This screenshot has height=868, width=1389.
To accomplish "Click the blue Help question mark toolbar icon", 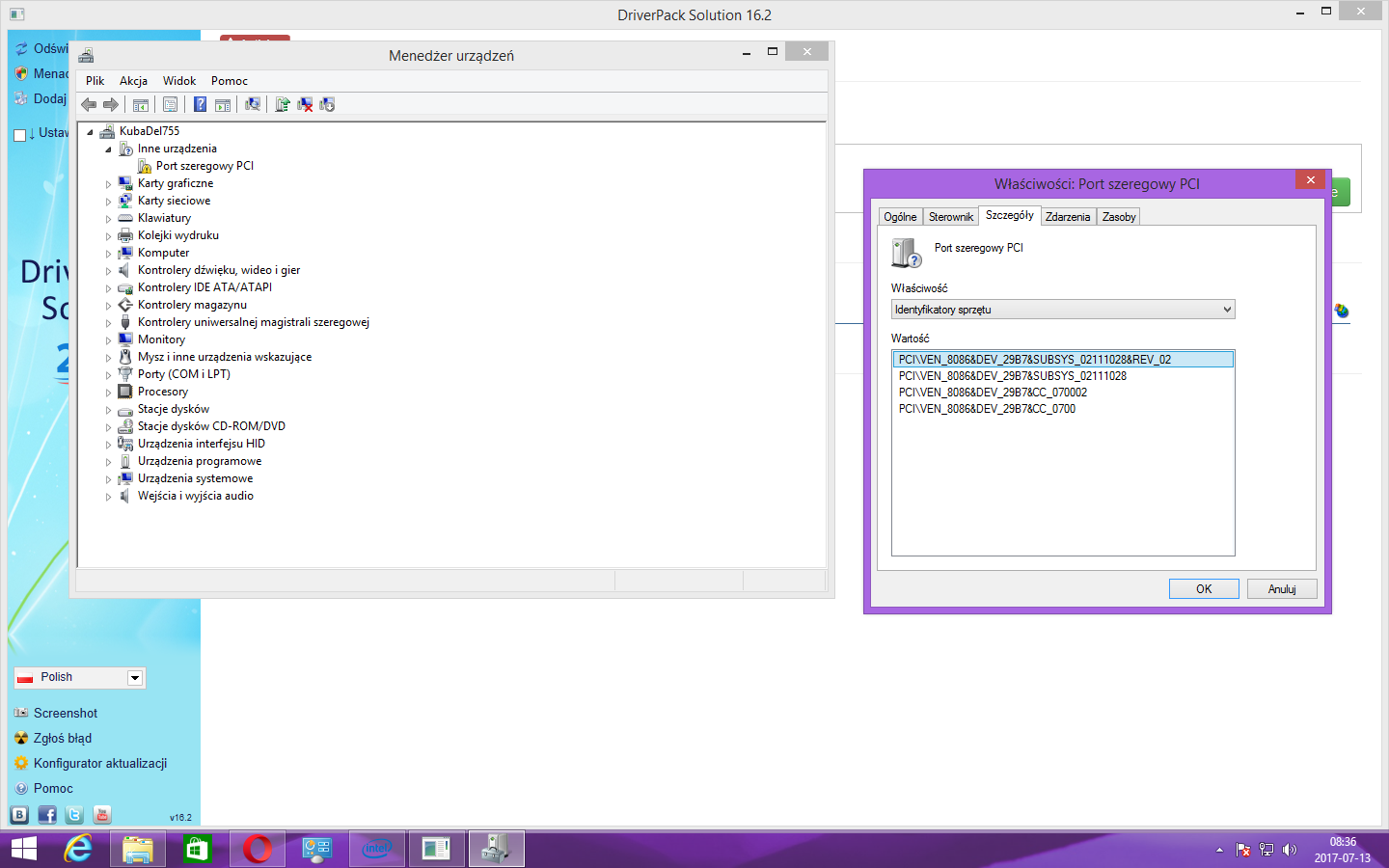I will [x=200, y=104].
